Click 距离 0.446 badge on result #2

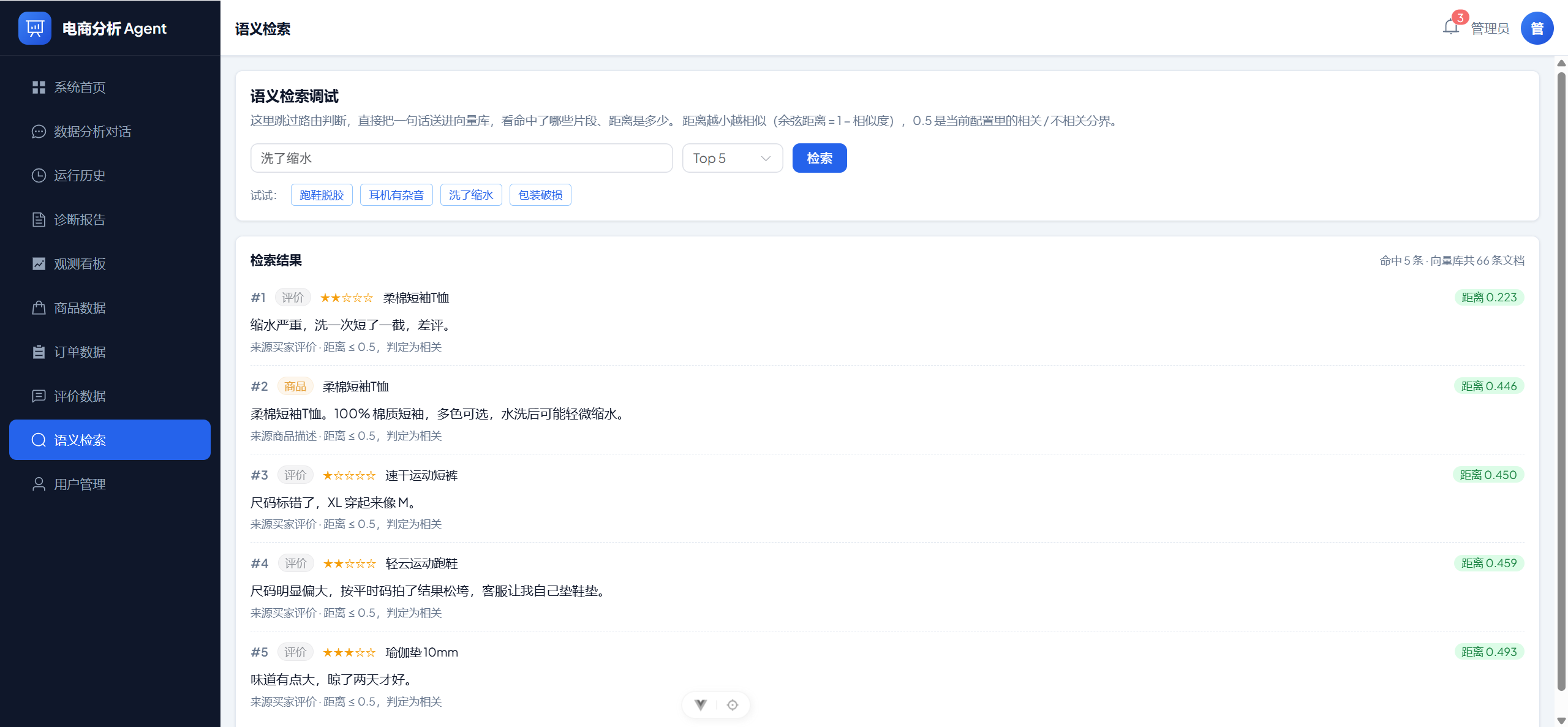(1489, 386)
